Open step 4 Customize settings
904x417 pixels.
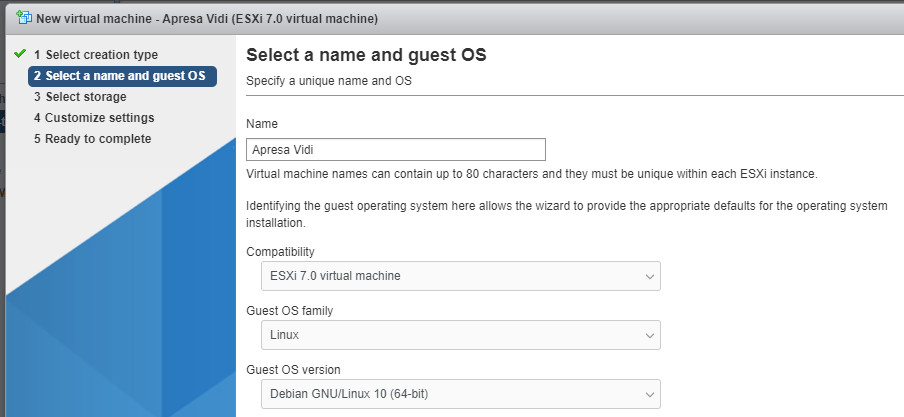[94, 118]
